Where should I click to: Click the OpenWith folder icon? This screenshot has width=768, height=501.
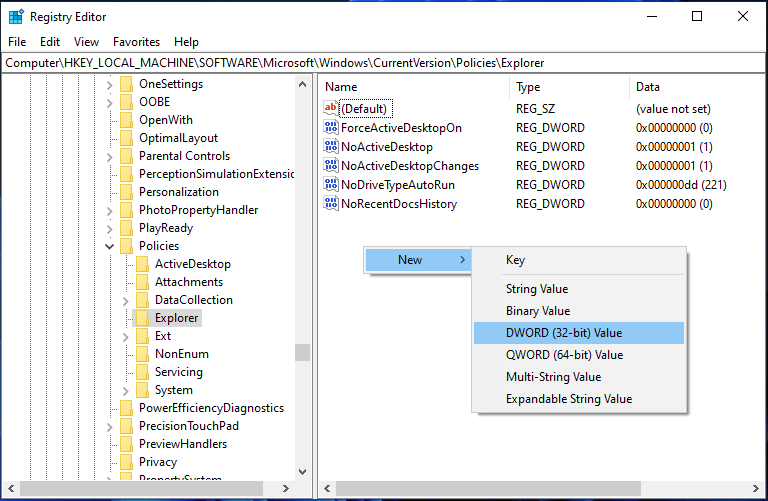[x=126, y=120]
